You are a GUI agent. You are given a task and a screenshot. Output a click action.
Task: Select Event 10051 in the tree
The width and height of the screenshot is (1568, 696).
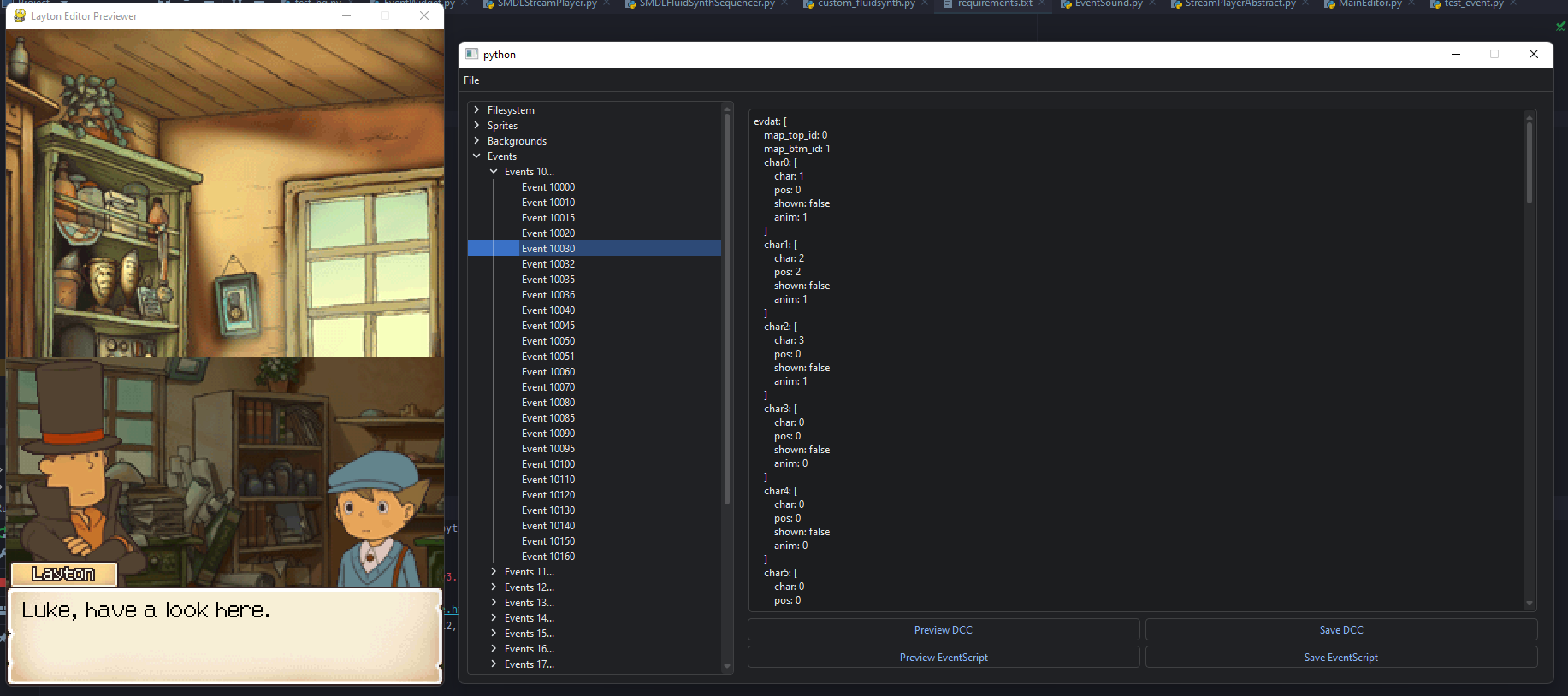(548, 357)
